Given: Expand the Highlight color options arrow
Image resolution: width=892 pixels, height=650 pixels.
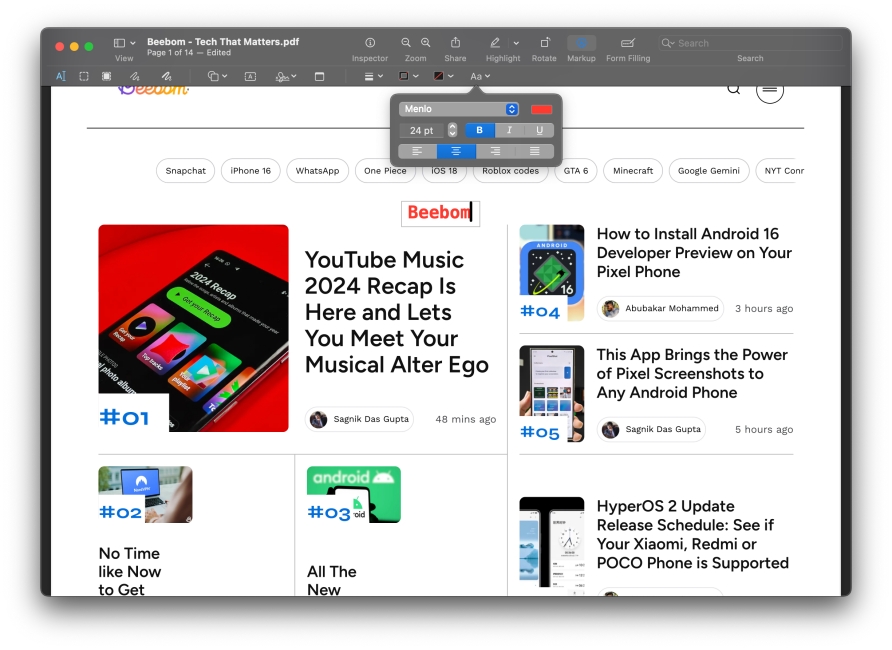Looking at the screenshot, I should pyautogui.click(x=516, y=43).
